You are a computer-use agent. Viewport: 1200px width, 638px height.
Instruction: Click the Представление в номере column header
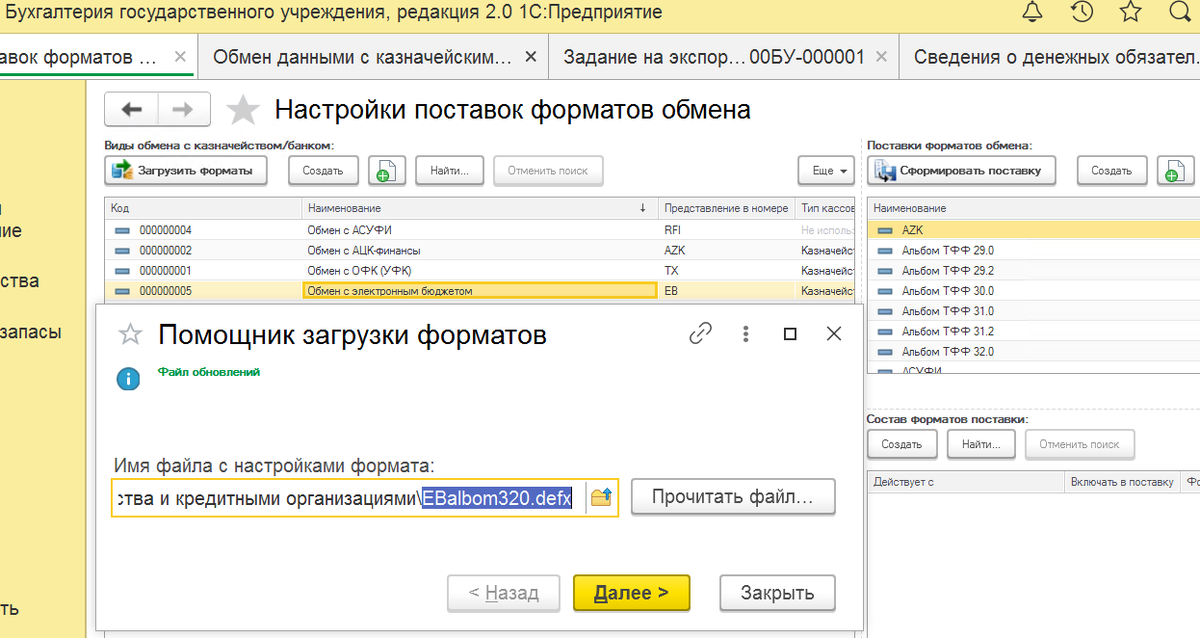click(726, 208)
